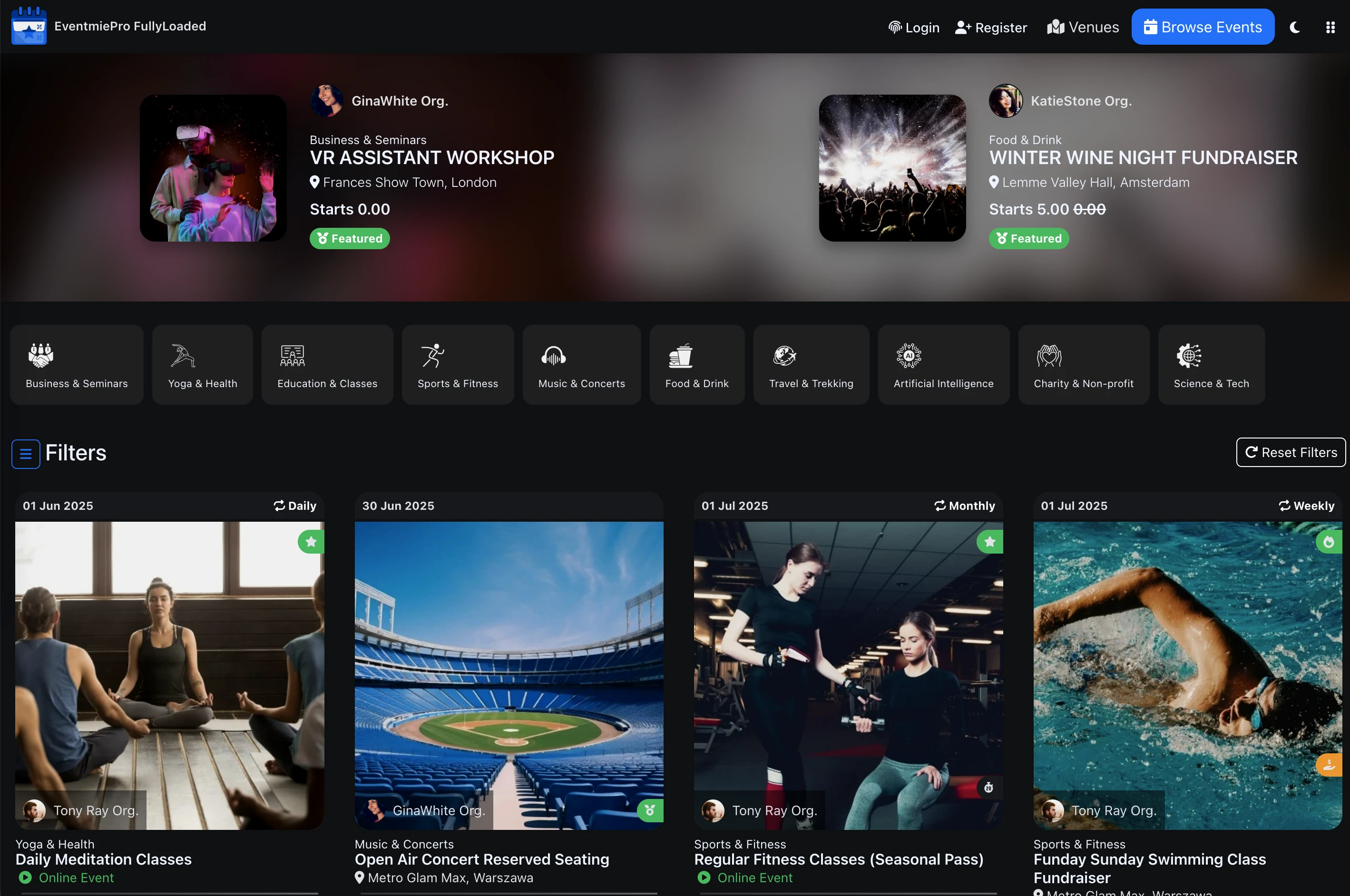The width and height of the screenshot is (1350, 896).
Task: Click the Reset Filters button
Action: (x=1291, y=453)
